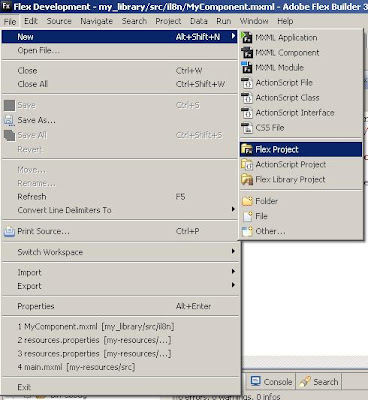Click the Save As disk icon
368x400 pixels.
click(9, 120)
